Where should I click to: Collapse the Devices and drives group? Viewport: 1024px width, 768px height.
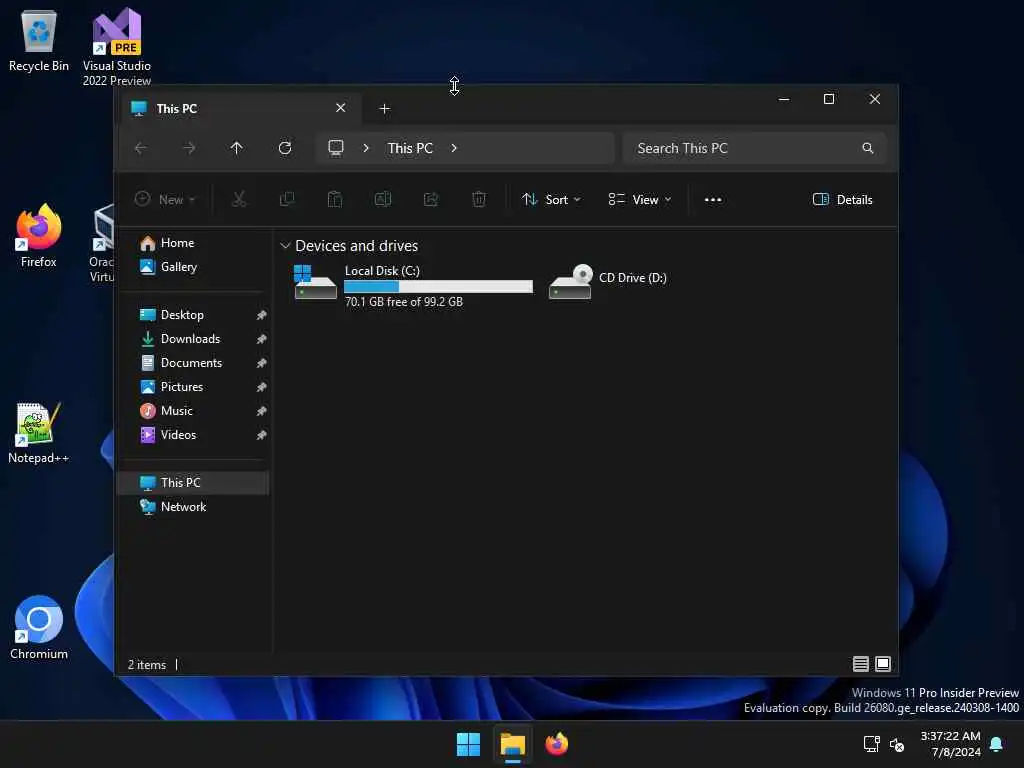(x=285, y=246)
